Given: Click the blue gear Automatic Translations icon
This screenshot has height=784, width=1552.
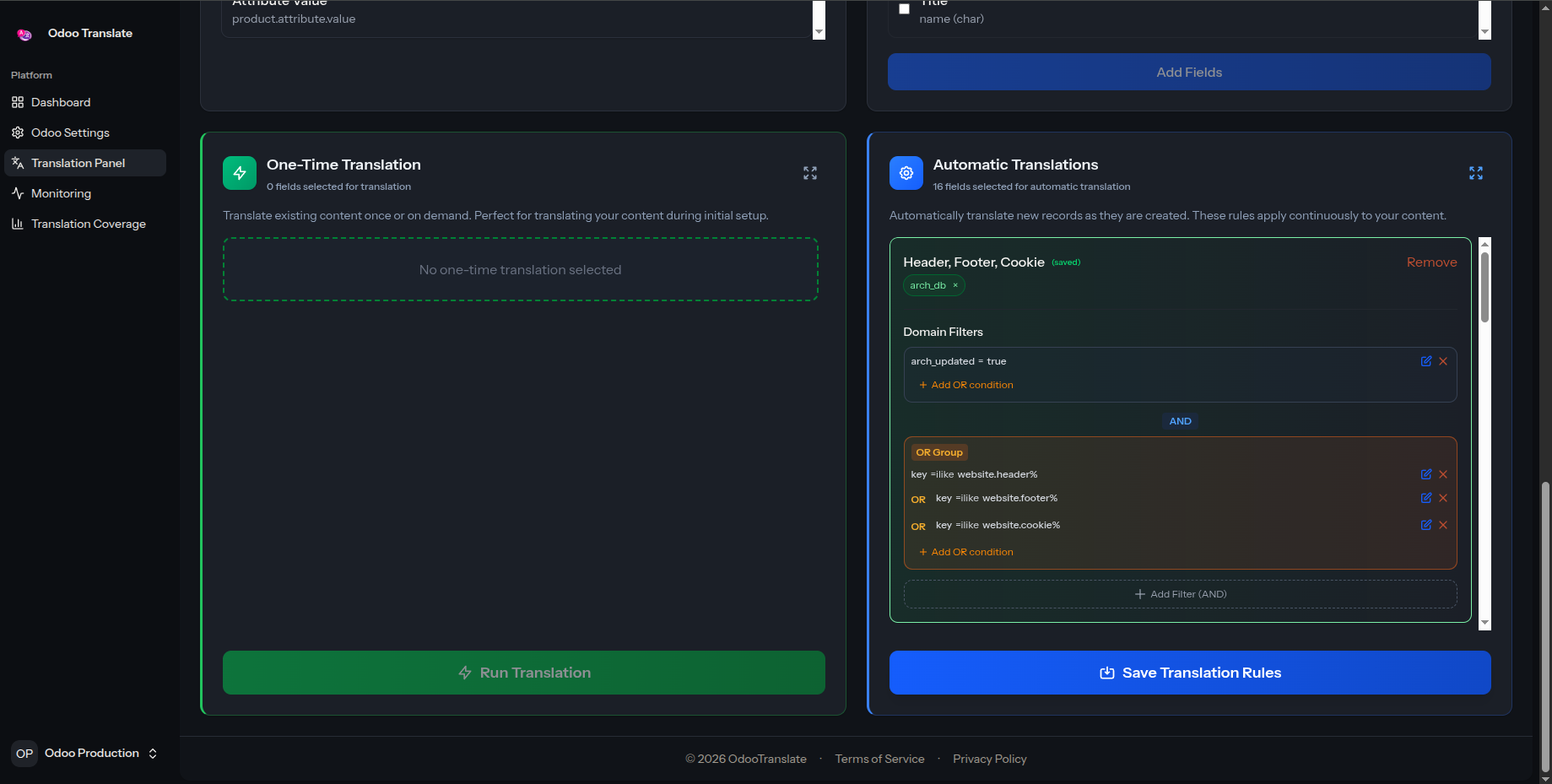Looking at the screenshot, I should 906,173.
